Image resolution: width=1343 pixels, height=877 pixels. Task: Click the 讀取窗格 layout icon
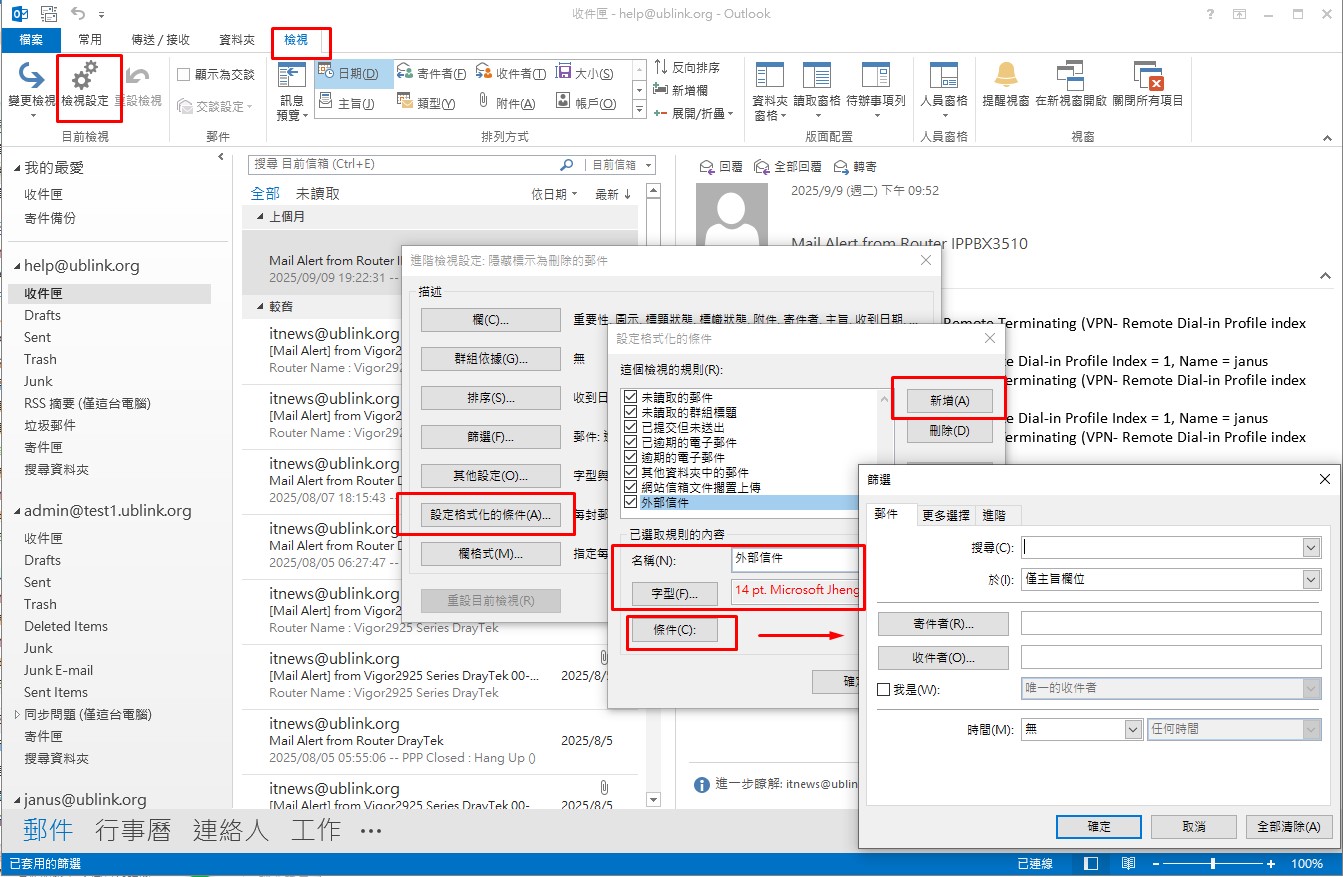(816, 76)
